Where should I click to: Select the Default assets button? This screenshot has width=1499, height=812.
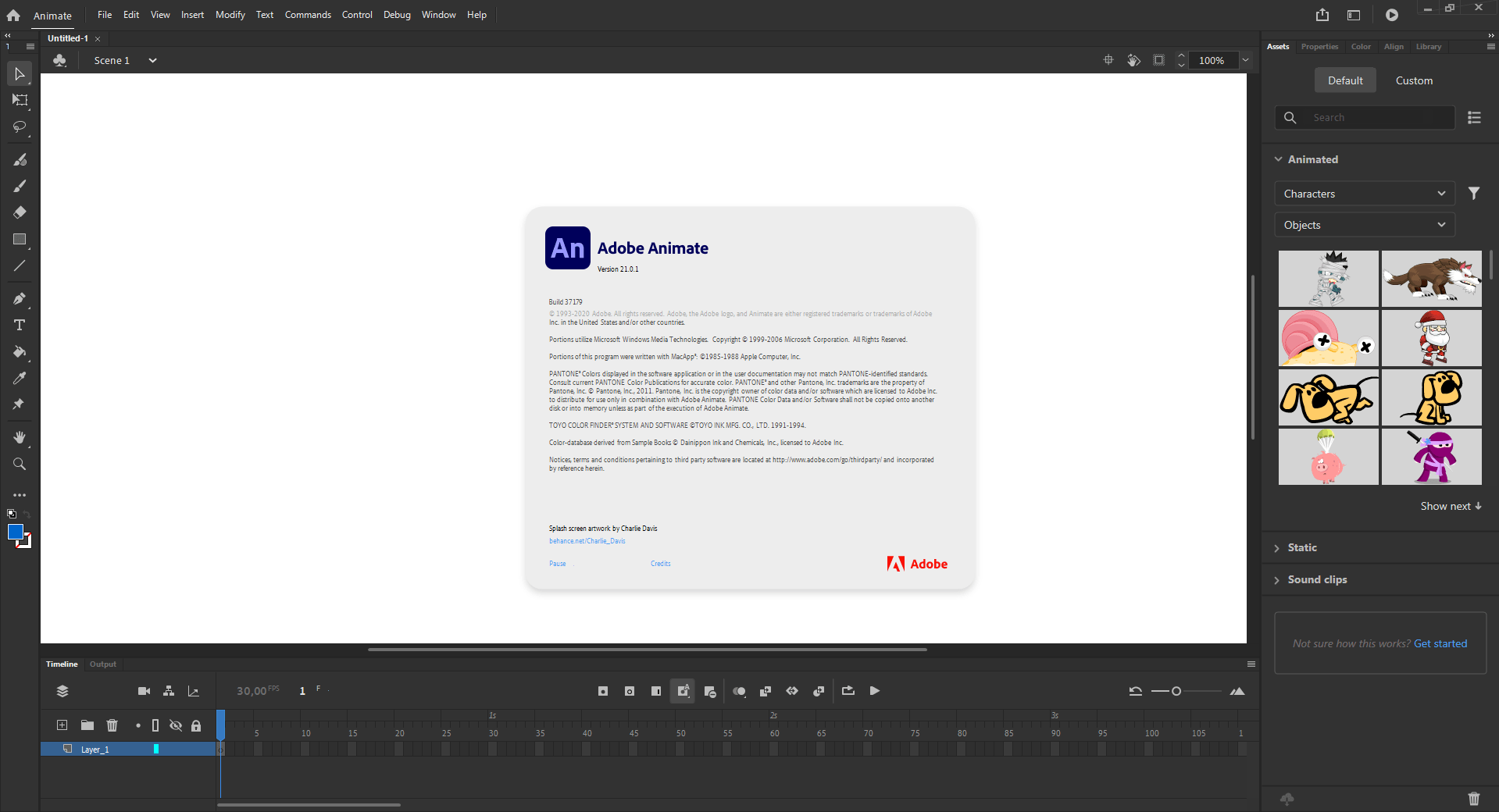pyautogui.click(x=1345, y=80)
